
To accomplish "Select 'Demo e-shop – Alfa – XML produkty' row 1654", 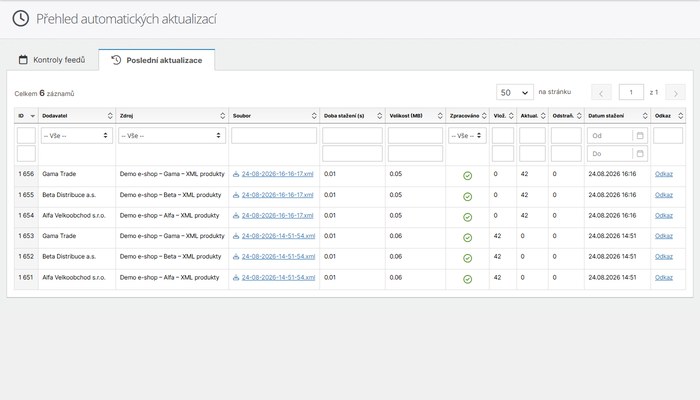I will 170,215.
